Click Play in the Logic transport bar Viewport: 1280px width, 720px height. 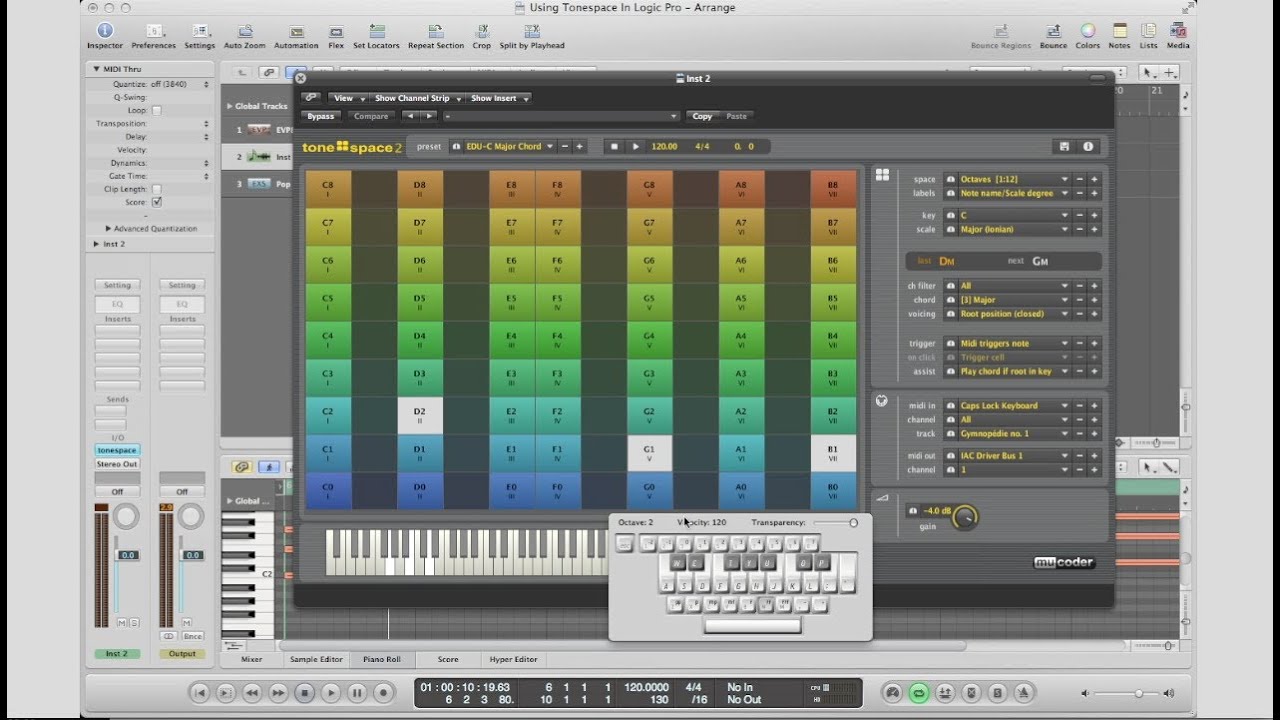[331, 692]
